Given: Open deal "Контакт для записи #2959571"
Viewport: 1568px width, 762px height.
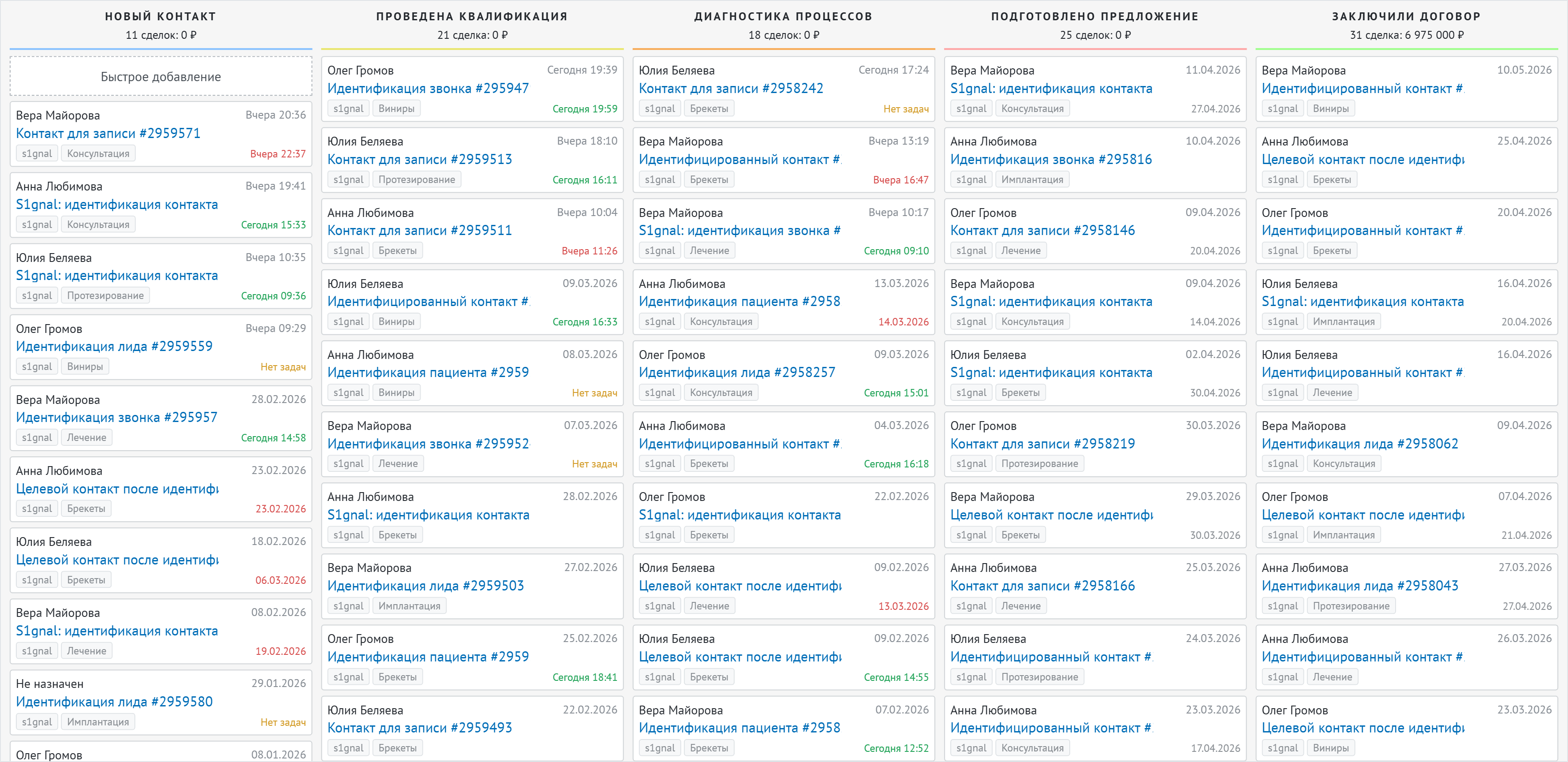Looking at the screenshot, I should (x=108, y=133).
